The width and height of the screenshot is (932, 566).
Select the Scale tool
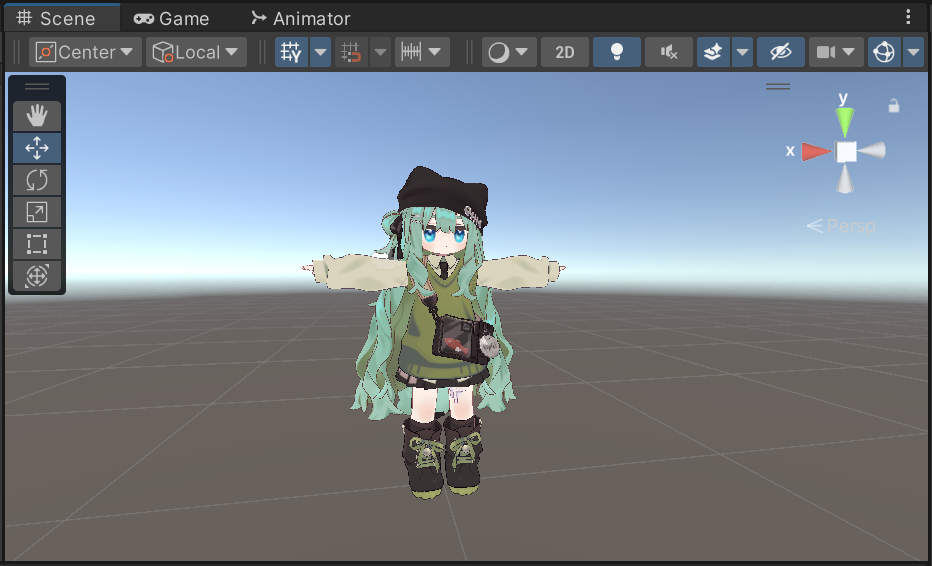37,212
